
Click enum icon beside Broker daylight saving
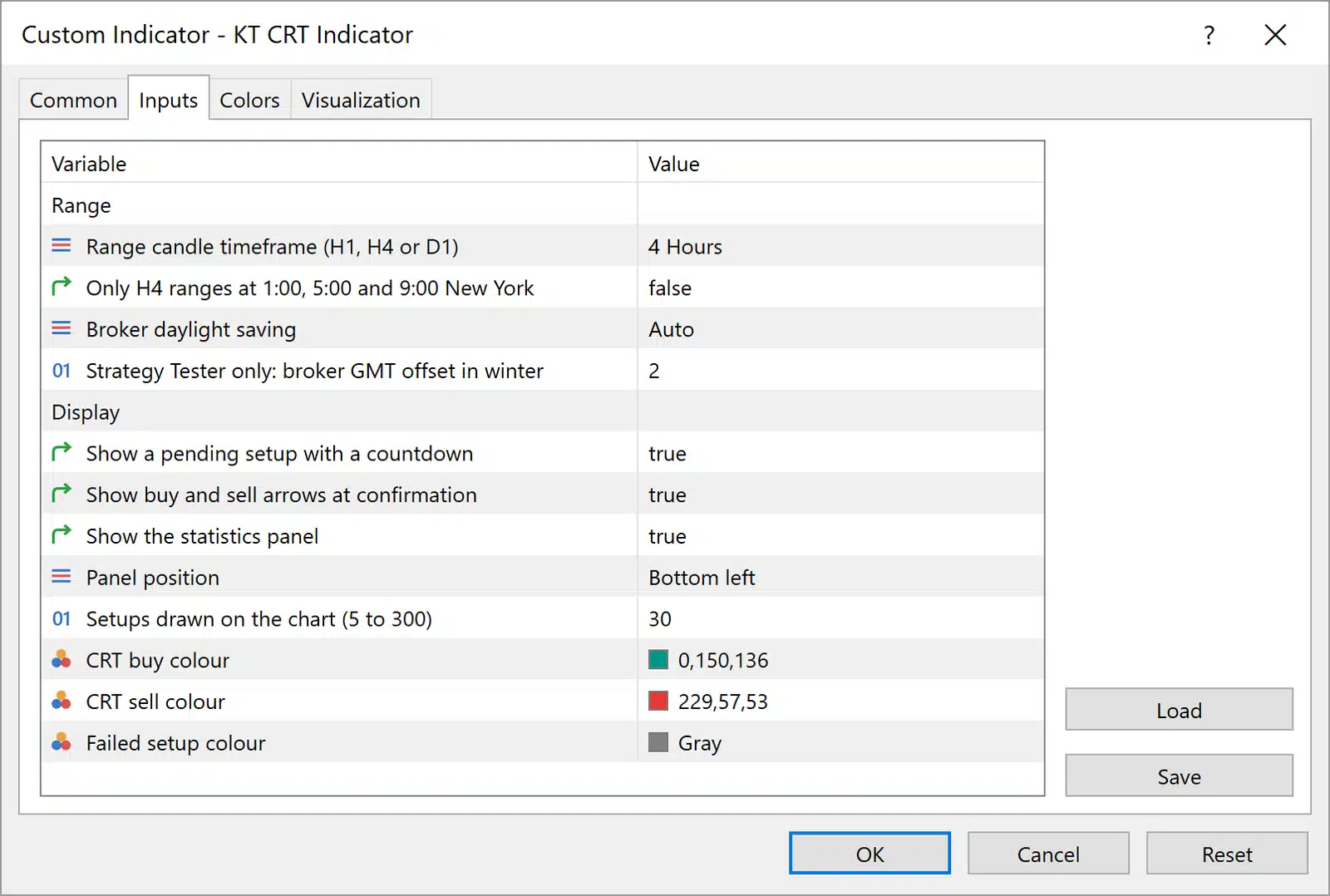point(62,328)
